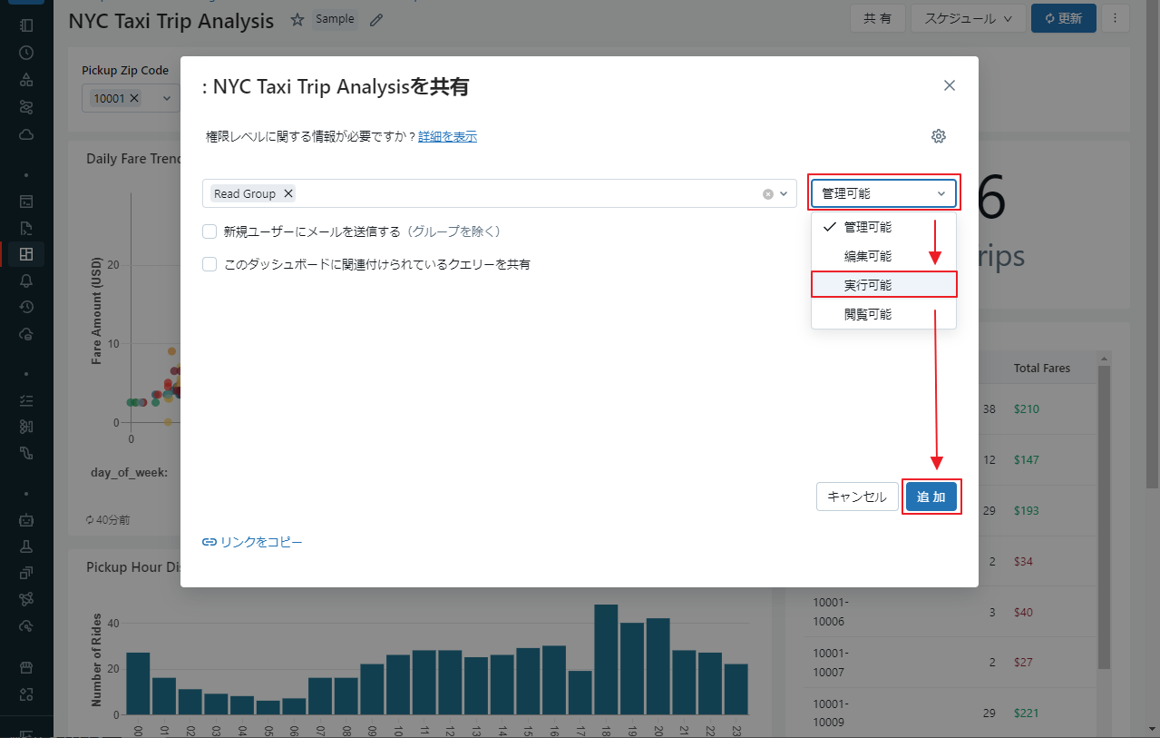Choose 閲覧可能 permission option
Image resolution: width=1160 pixels, height=738 pixels.
868,314
